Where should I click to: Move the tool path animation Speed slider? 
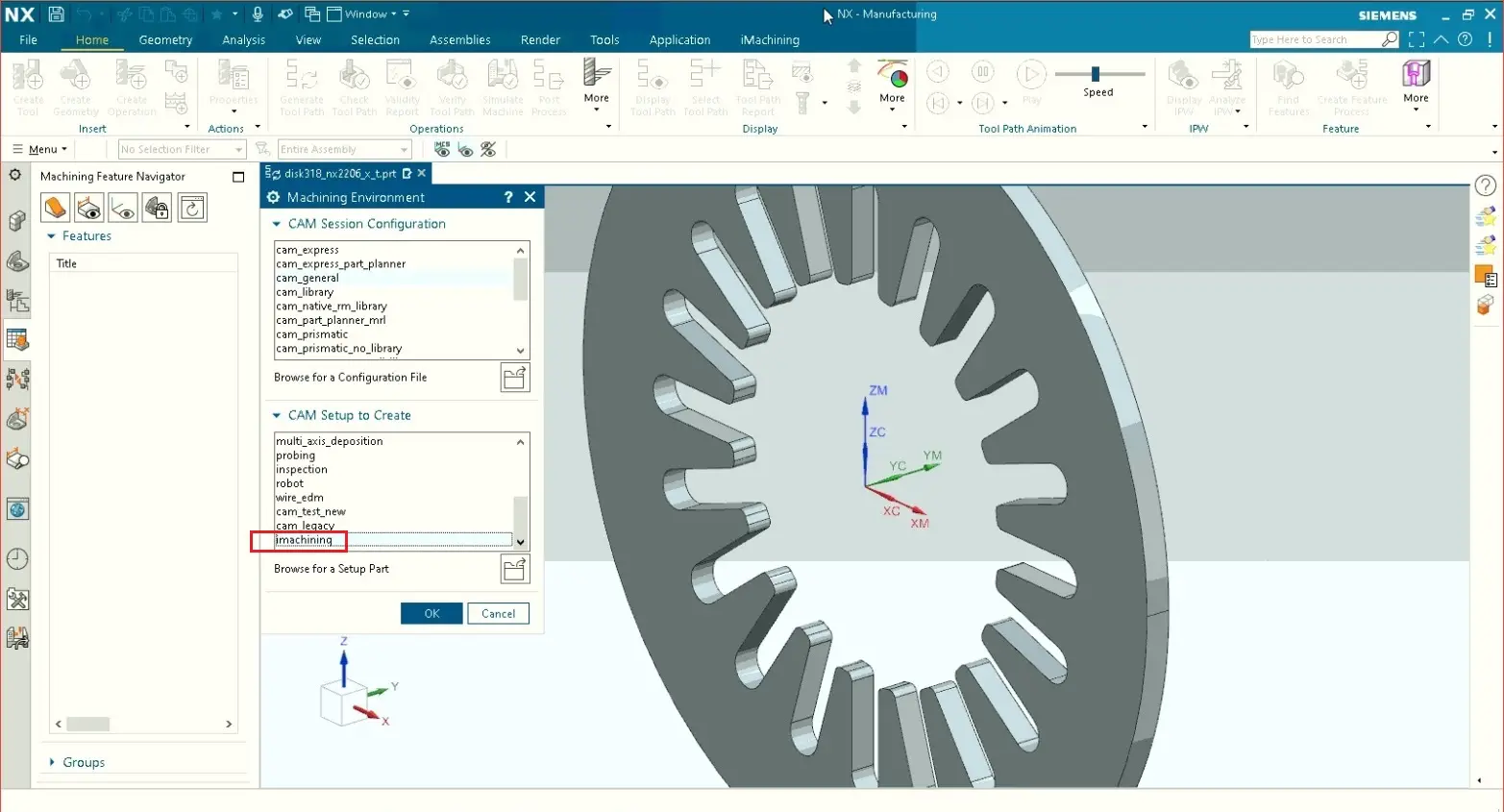pyautogui.click(x=1096, y=74)
